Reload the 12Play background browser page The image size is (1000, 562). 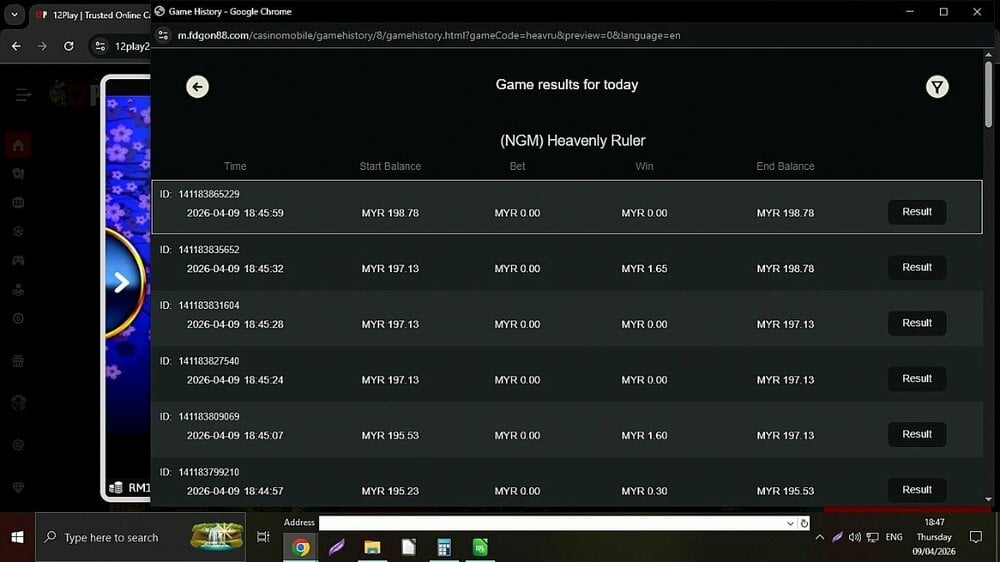(68, 46)
